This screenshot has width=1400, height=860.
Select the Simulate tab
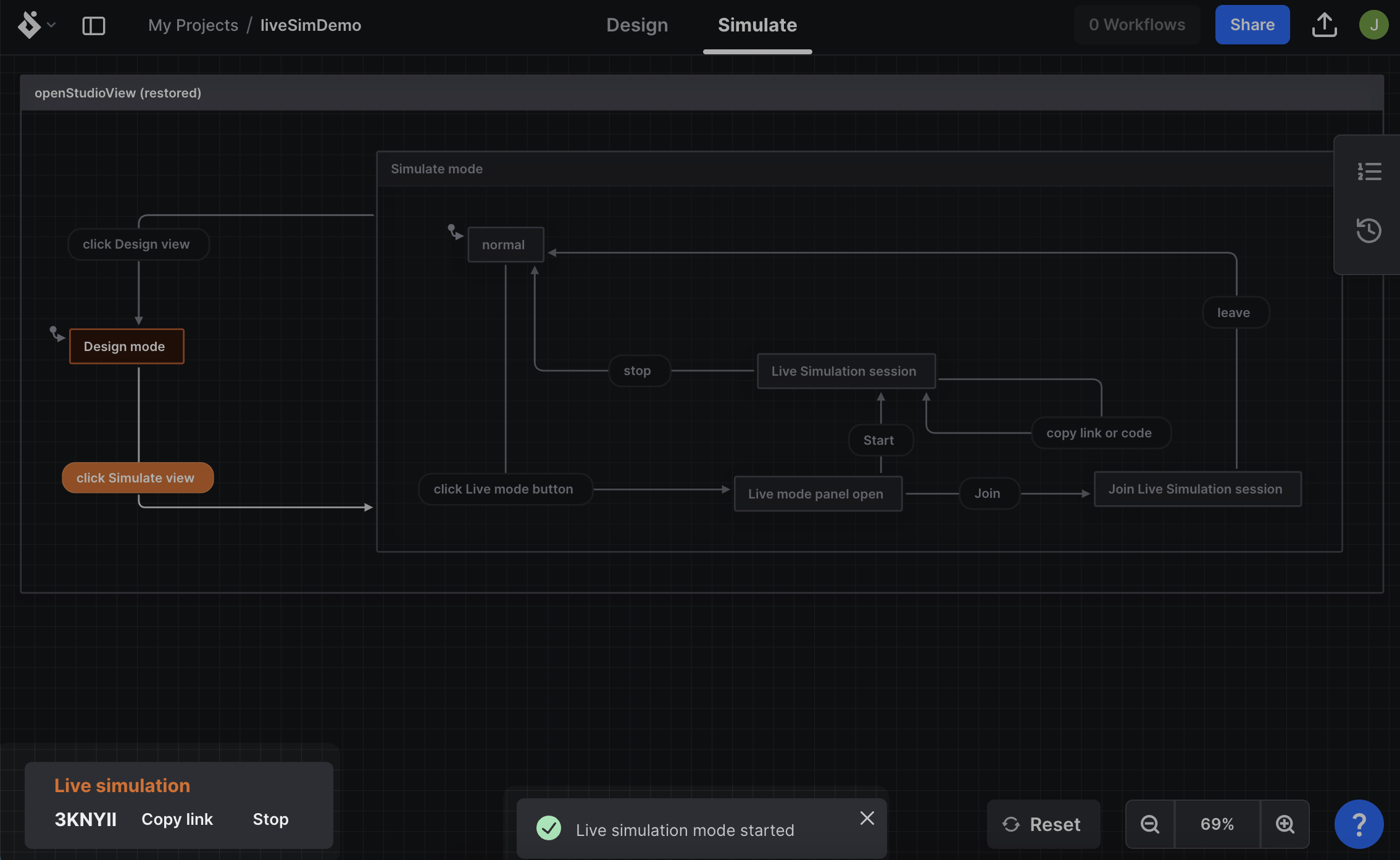pyautogui.click(x=757, y=25)
